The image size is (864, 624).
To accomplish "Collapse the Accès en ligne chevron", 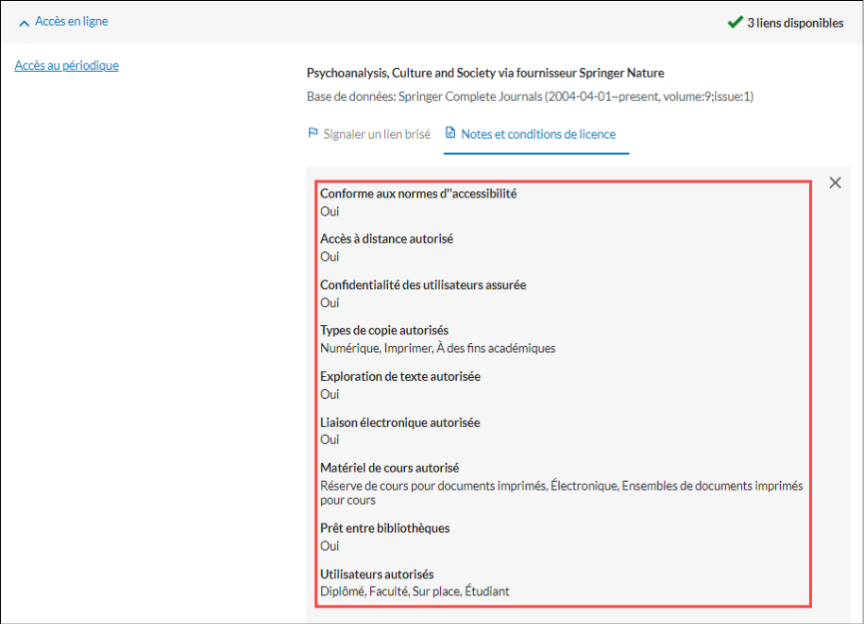I will point(24,22).
